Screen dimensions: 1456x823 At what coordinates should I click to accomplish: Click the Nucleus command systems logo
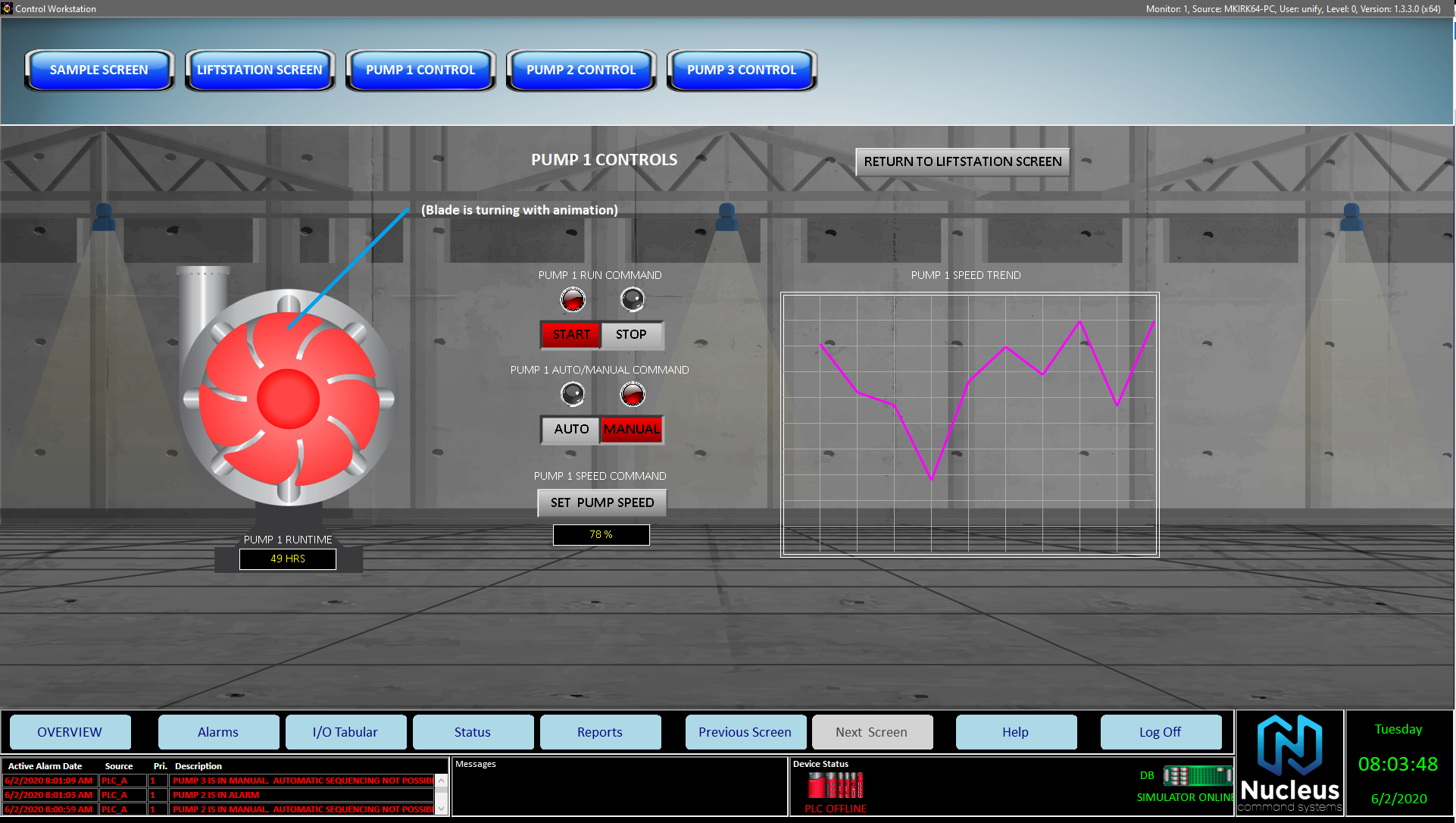click(x=1290, y=763)
